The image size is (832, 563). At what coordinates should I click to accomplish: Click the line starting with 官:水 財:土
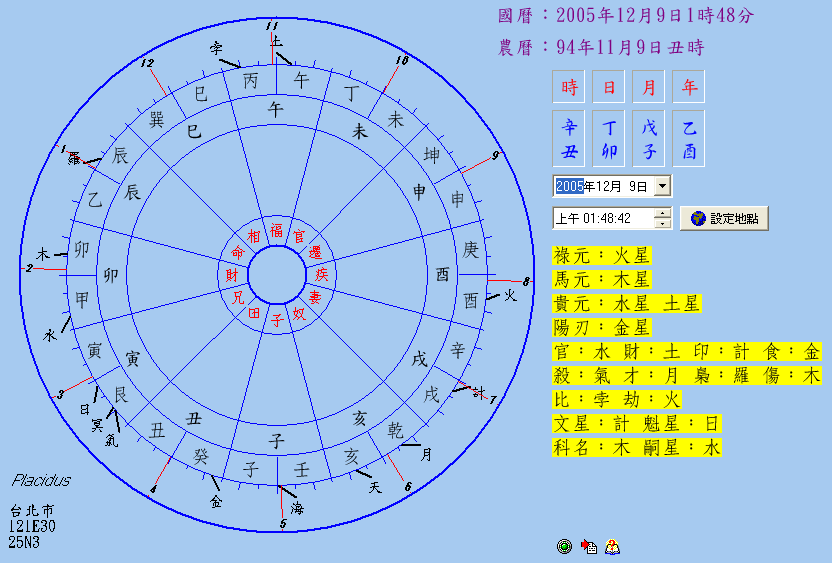point(687,351)
